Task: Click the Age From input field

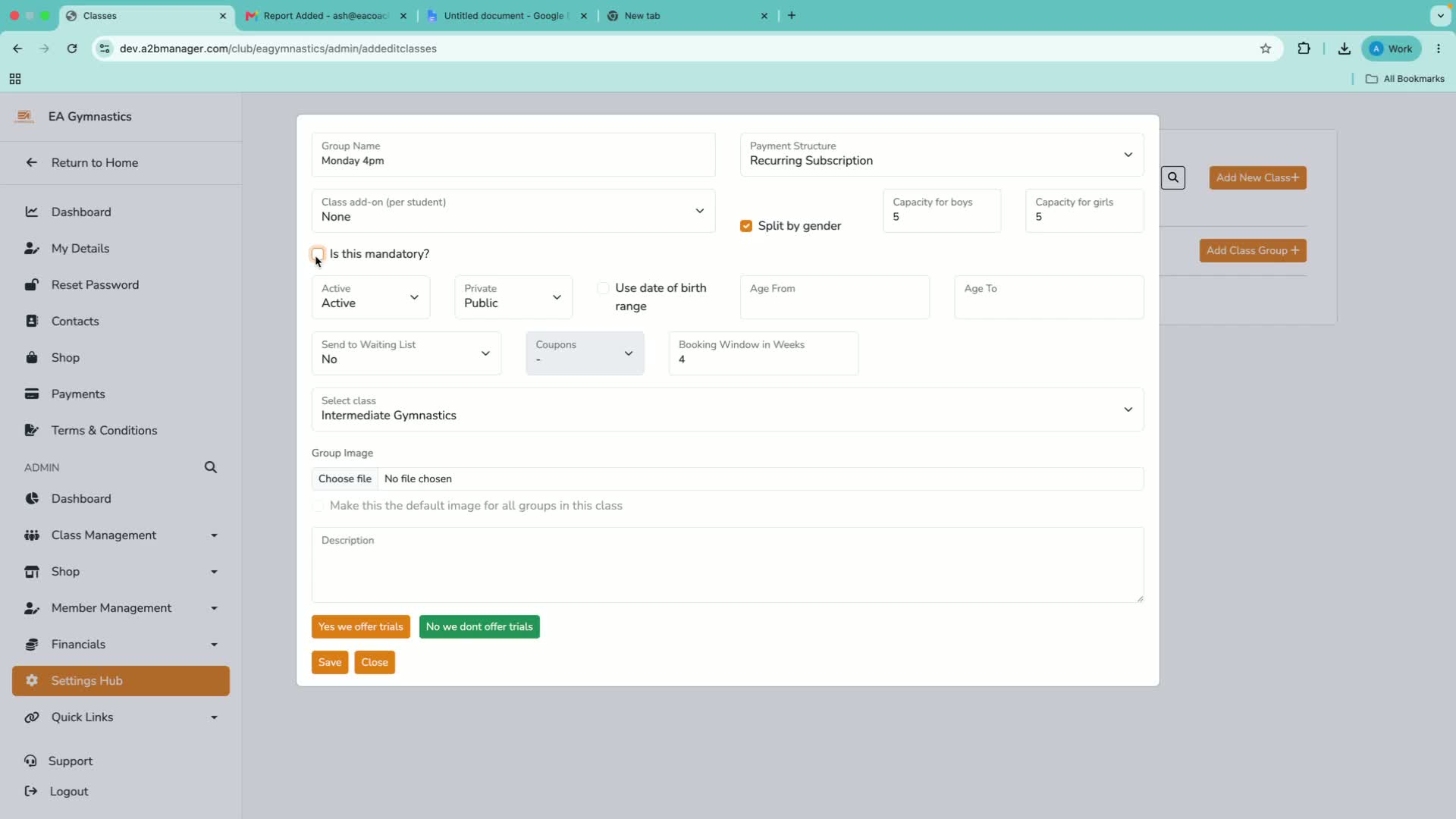Action: pos(835,297)
